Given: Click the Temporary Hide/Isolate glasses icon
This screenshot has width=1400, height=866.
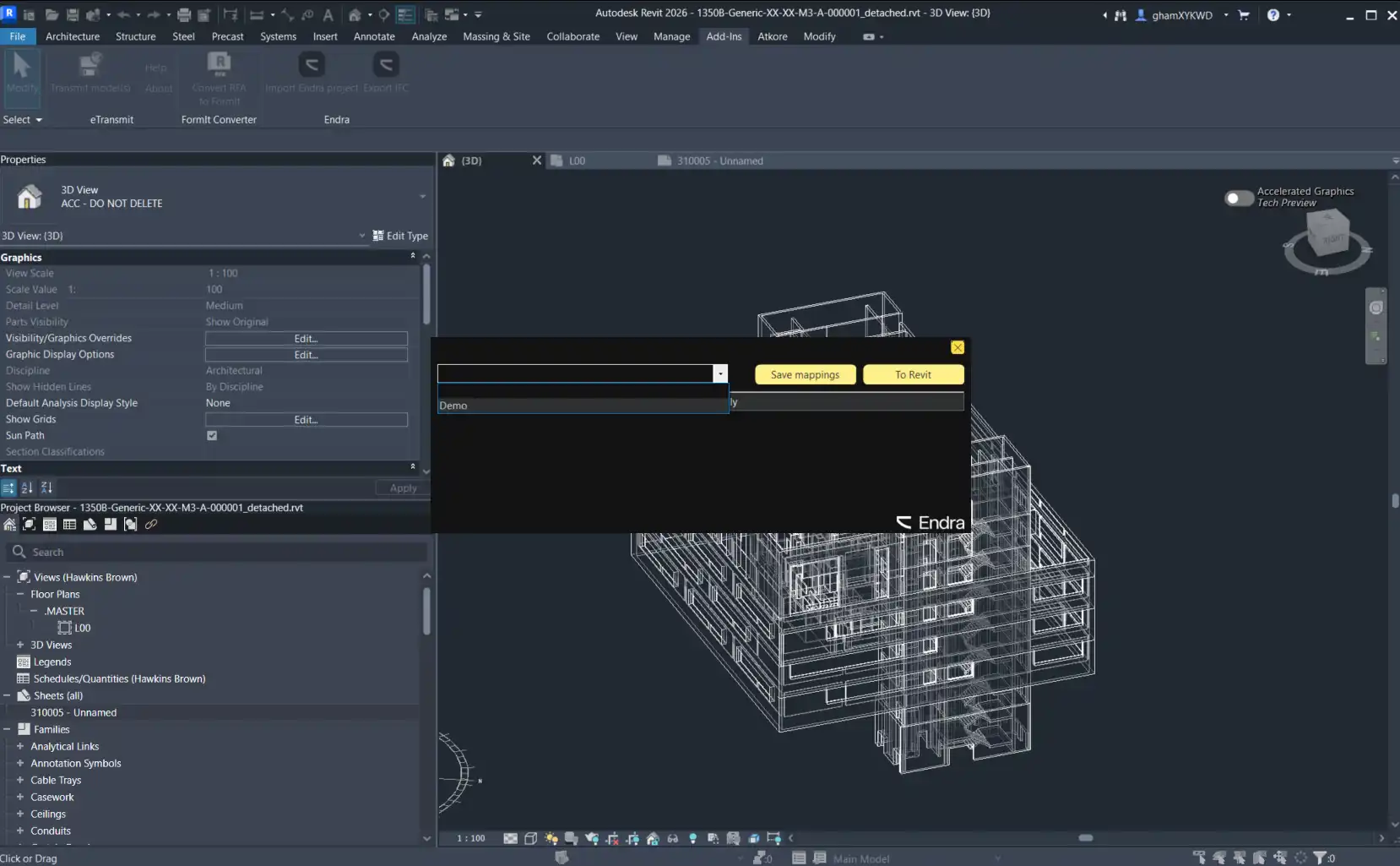Looking at the screenshot, I should point(673,838).
